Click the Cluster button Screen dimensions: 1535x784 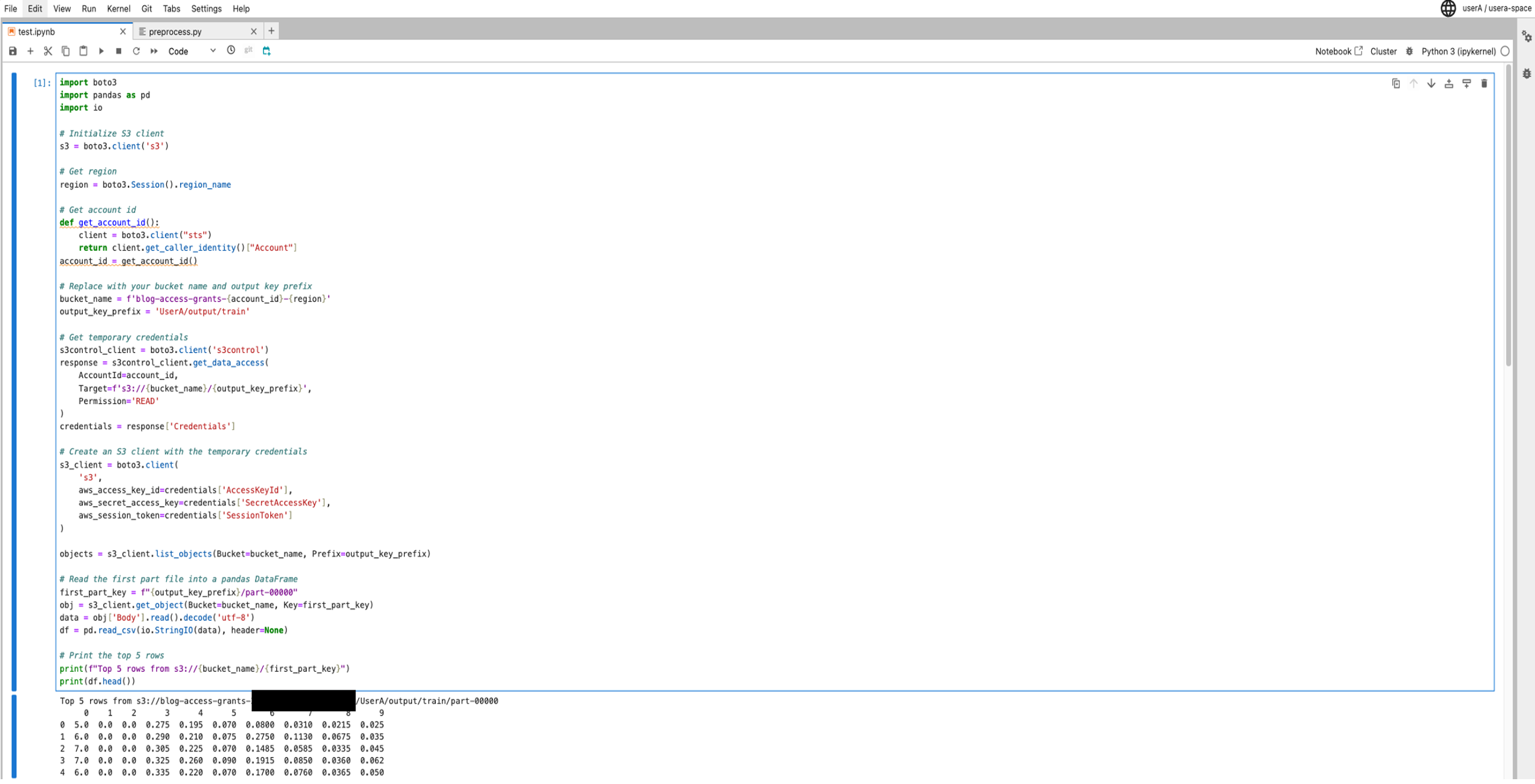pos(1383,51)
